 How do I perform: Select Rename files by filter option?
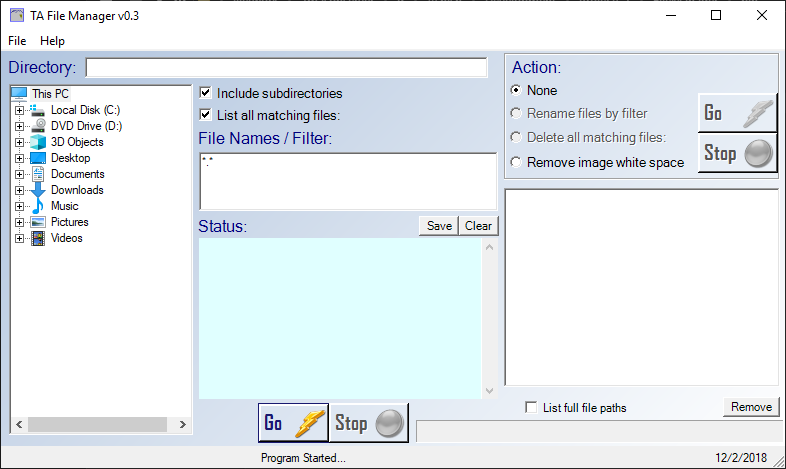516,113
